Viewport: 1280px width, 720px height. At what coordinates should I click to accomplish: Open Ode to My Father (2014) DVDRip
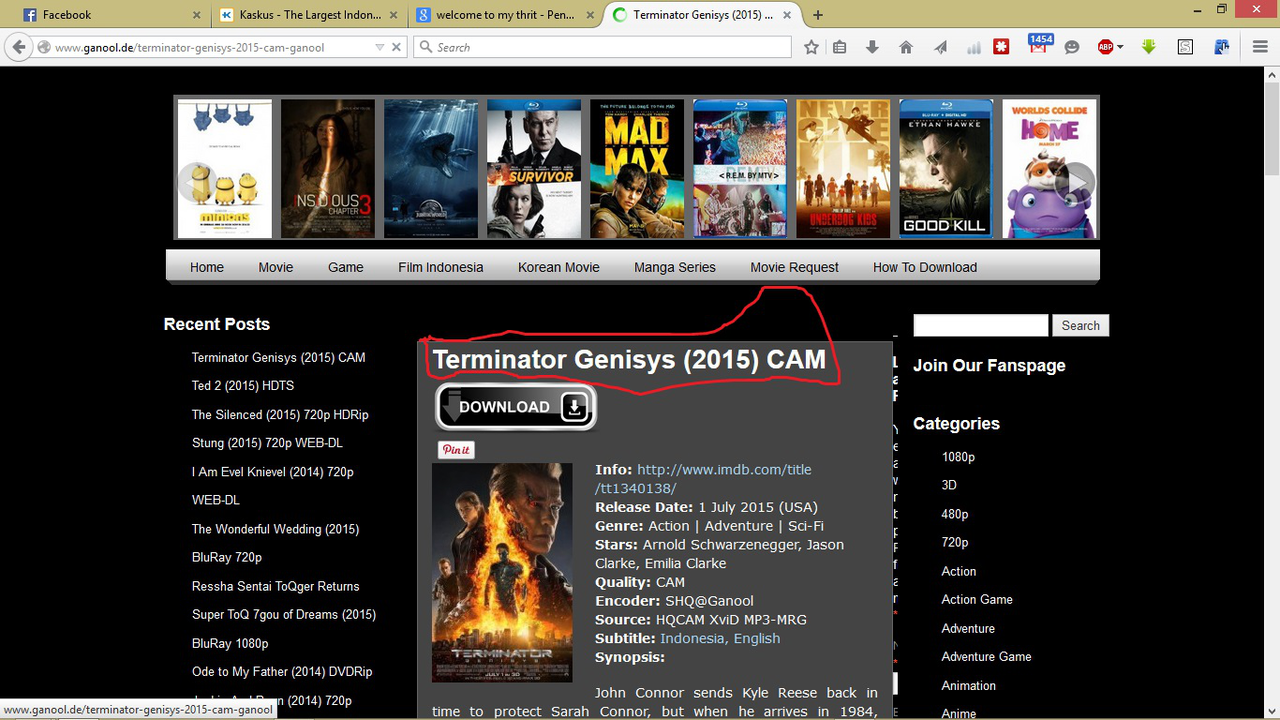coord(282,671)
